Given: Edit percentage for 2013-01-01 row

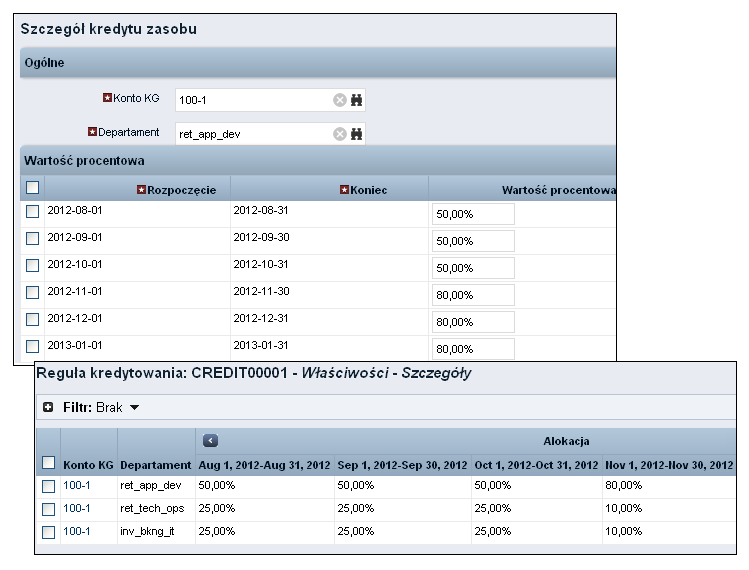Looking at the screenshot, I should tap(473, 349).
